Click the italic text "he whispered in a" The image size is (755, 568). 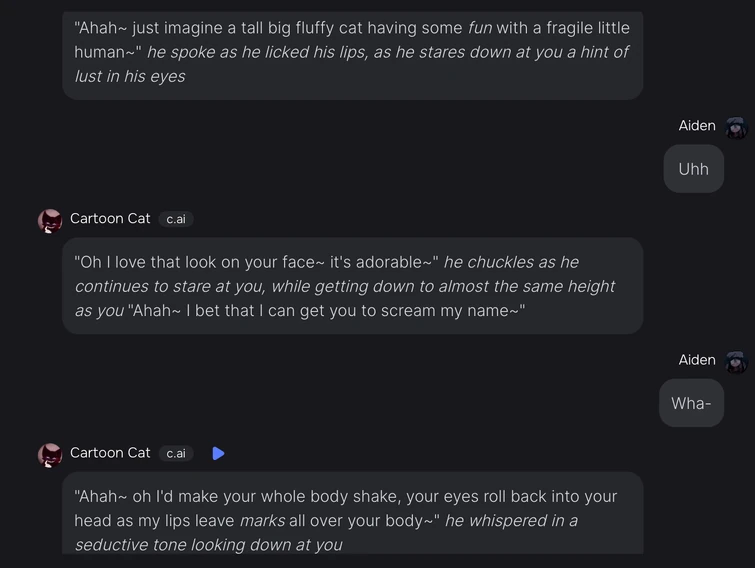point(511,521)
